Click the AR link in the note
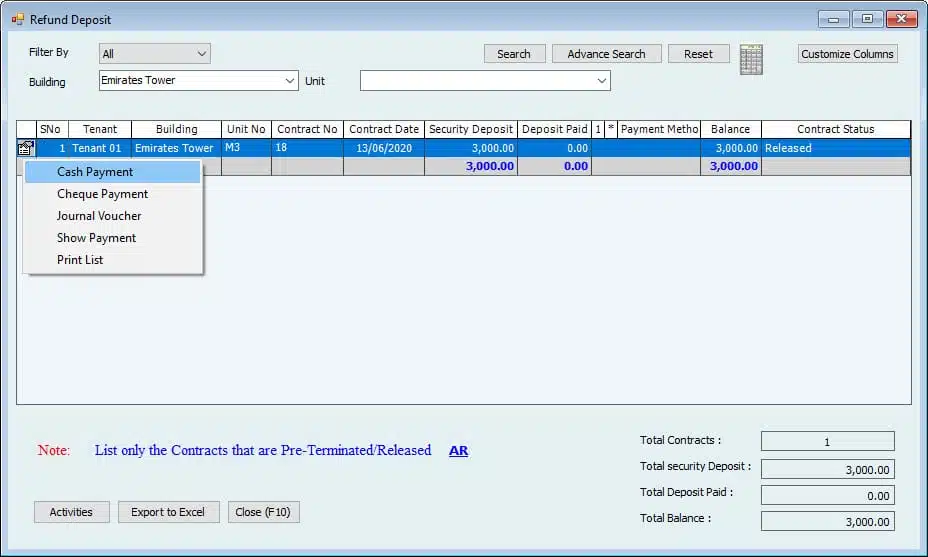 coord(458,451)
